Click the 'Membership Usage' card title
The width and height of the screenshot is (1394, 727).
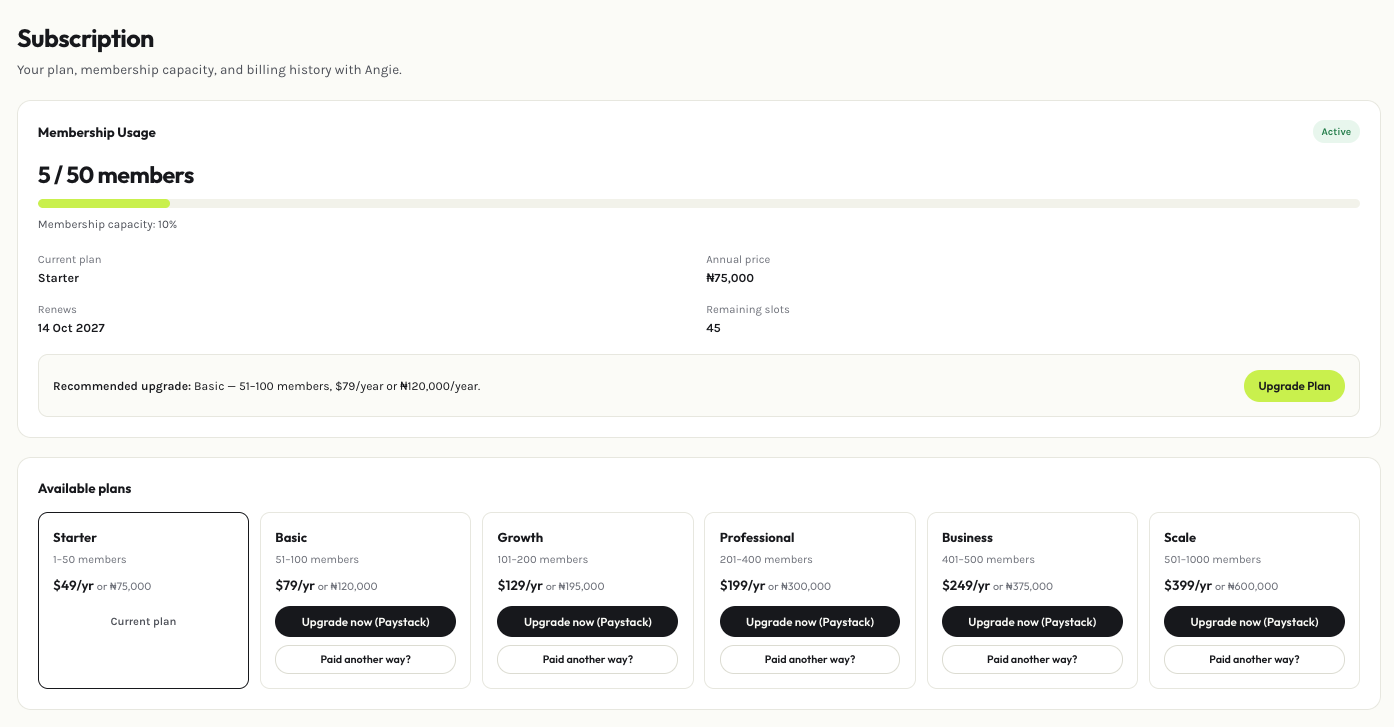point(97,132)
